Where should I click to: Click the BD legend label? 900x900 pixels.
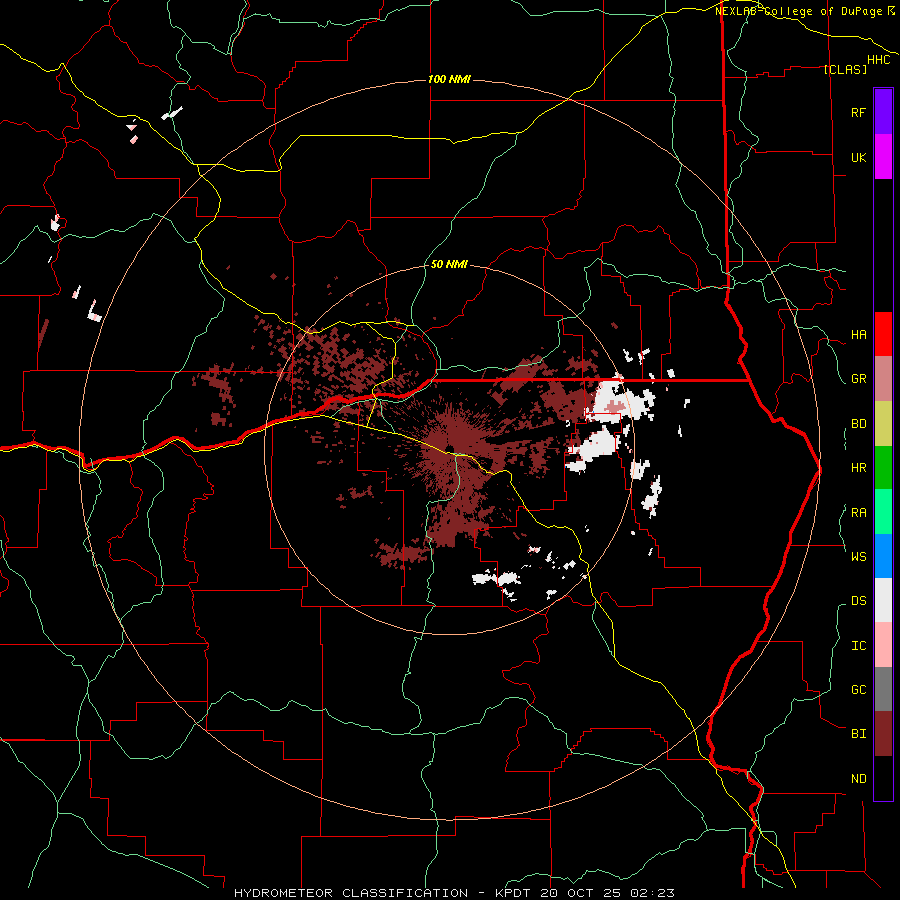[x=858, y=424]
